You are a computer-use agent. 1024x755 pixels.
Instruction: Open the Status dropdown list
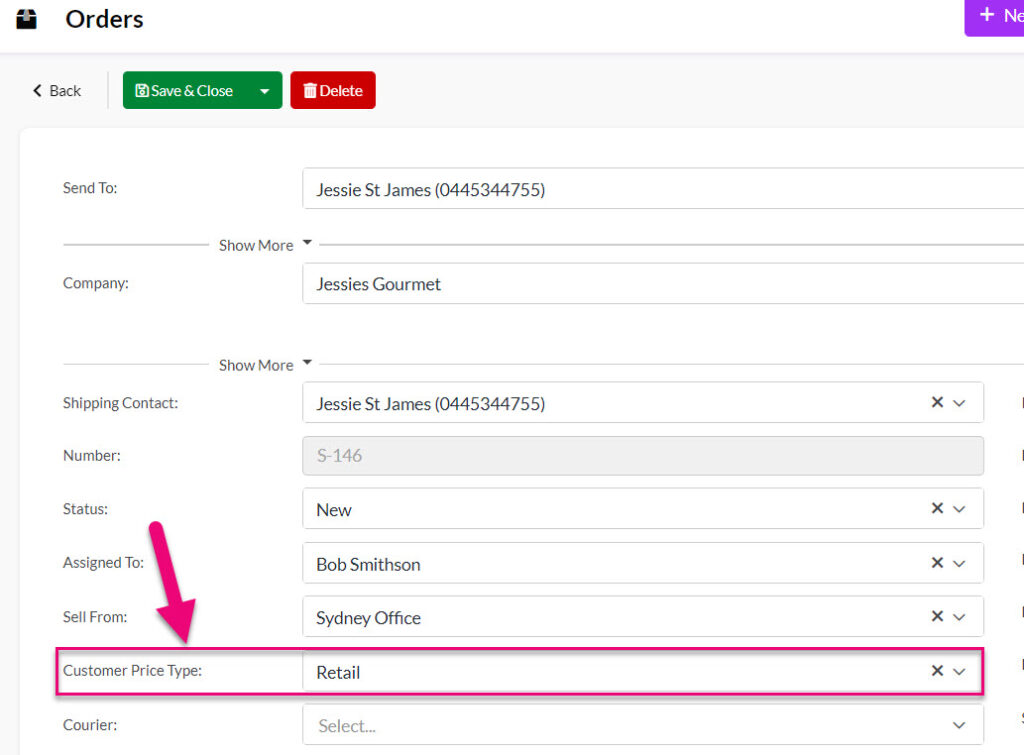pyautogui.click(x=961, y=508)
